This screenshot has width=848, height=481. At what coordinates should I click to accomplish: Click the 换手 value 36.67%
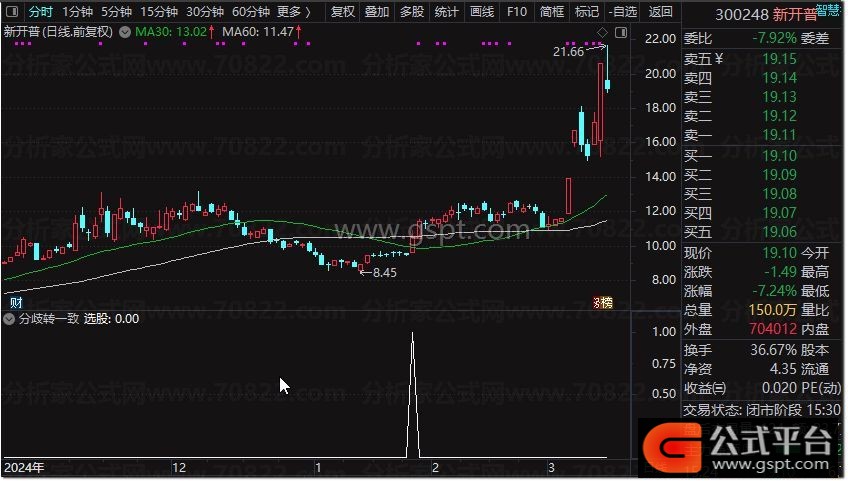click(x=773, y=350)
